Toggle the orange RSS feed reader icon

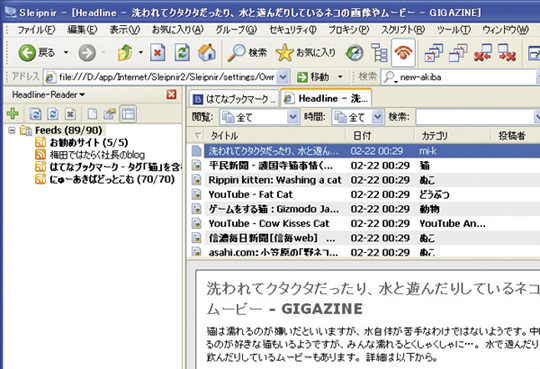pos(403,53)
